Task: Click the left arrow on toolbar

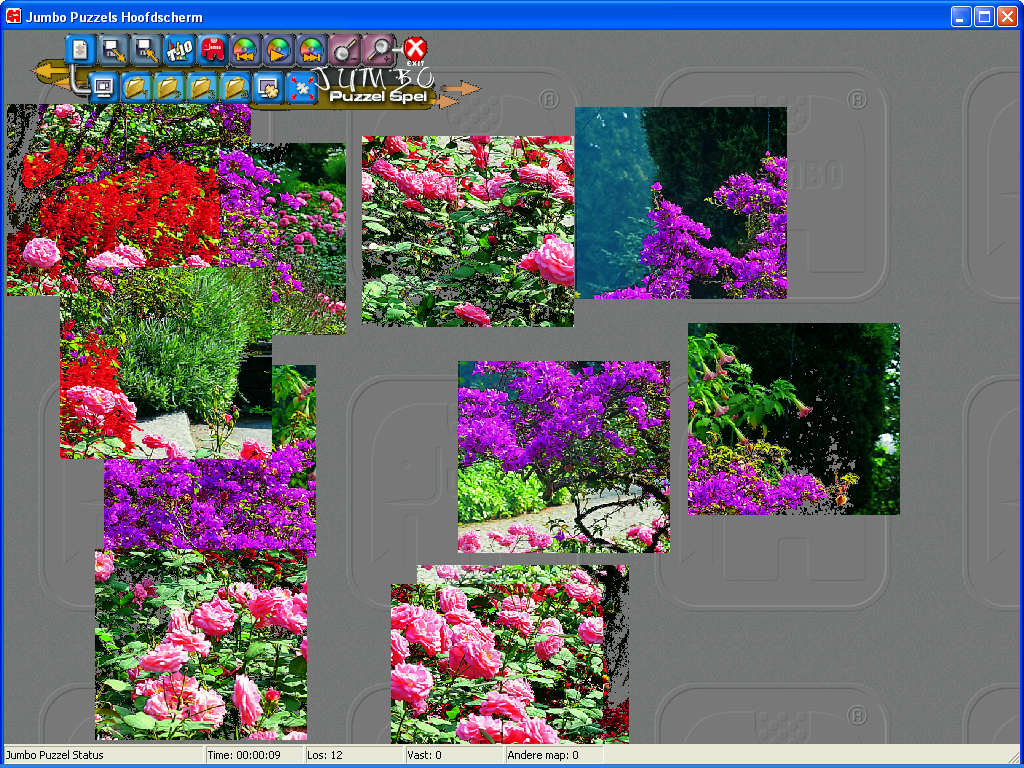Action: point(47,72)
